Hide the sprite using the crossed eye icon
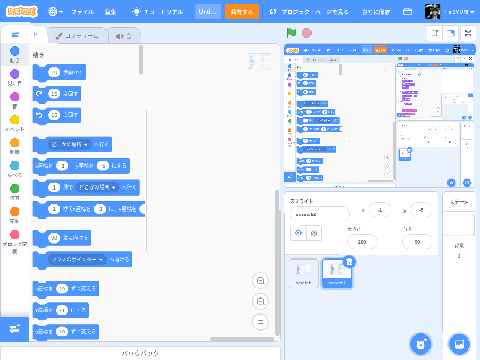This screenshot has width=480, height=360. tap(314, 233)
